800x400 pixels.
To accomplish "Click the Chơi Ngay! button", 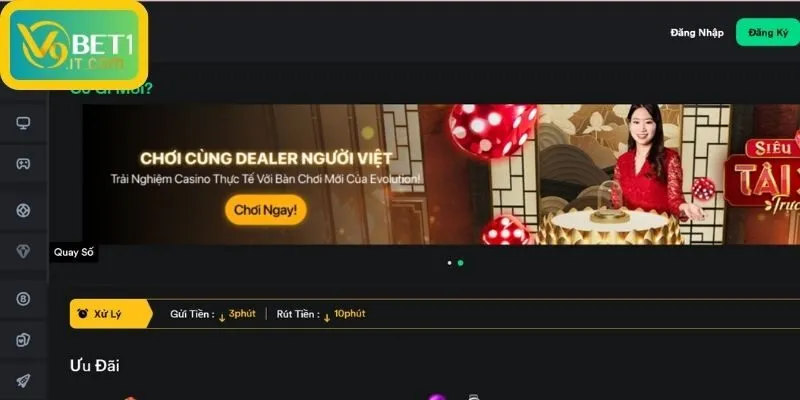I will point(265,210).
